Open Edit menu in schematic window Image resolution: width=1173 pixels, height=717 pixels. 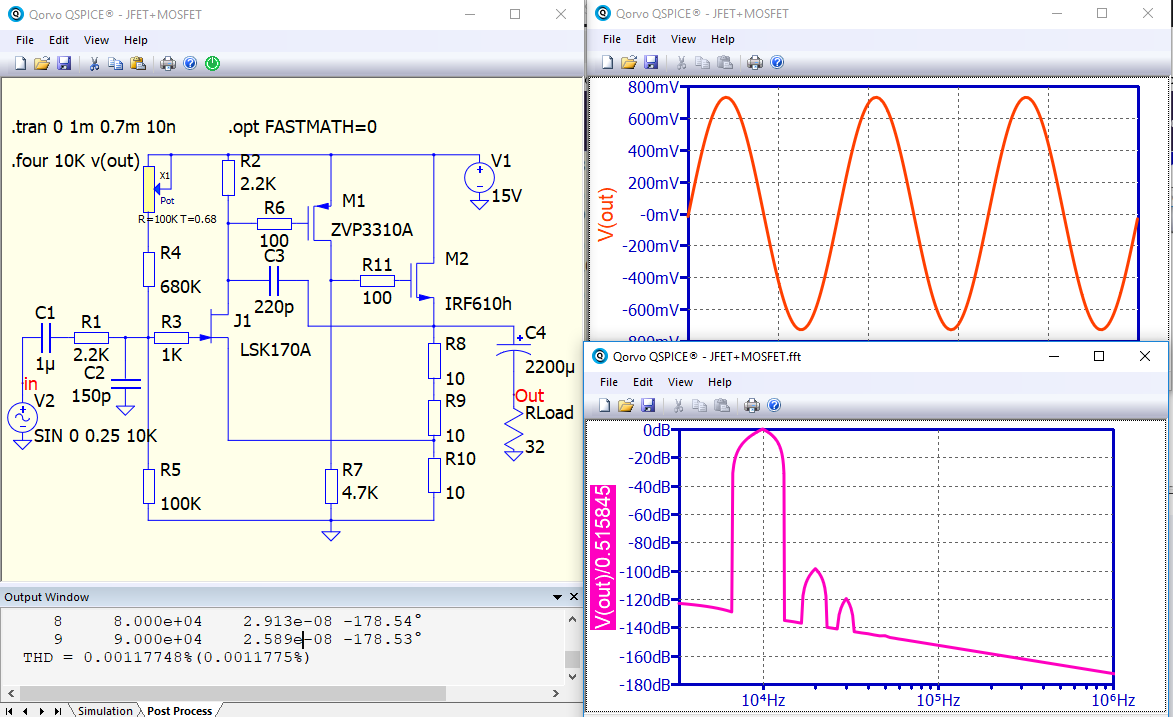tap(59, 40)
